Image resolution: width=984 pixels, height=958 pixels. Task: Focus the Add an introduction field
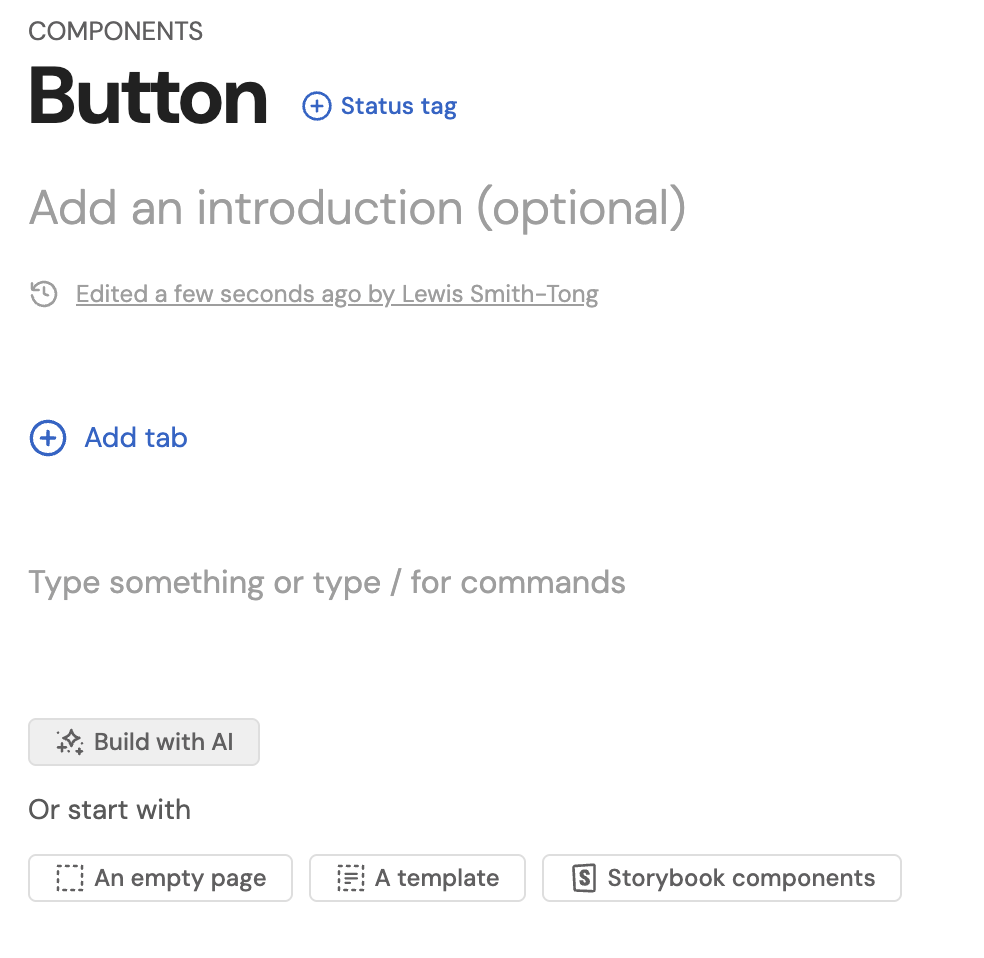tap(357, 208)
